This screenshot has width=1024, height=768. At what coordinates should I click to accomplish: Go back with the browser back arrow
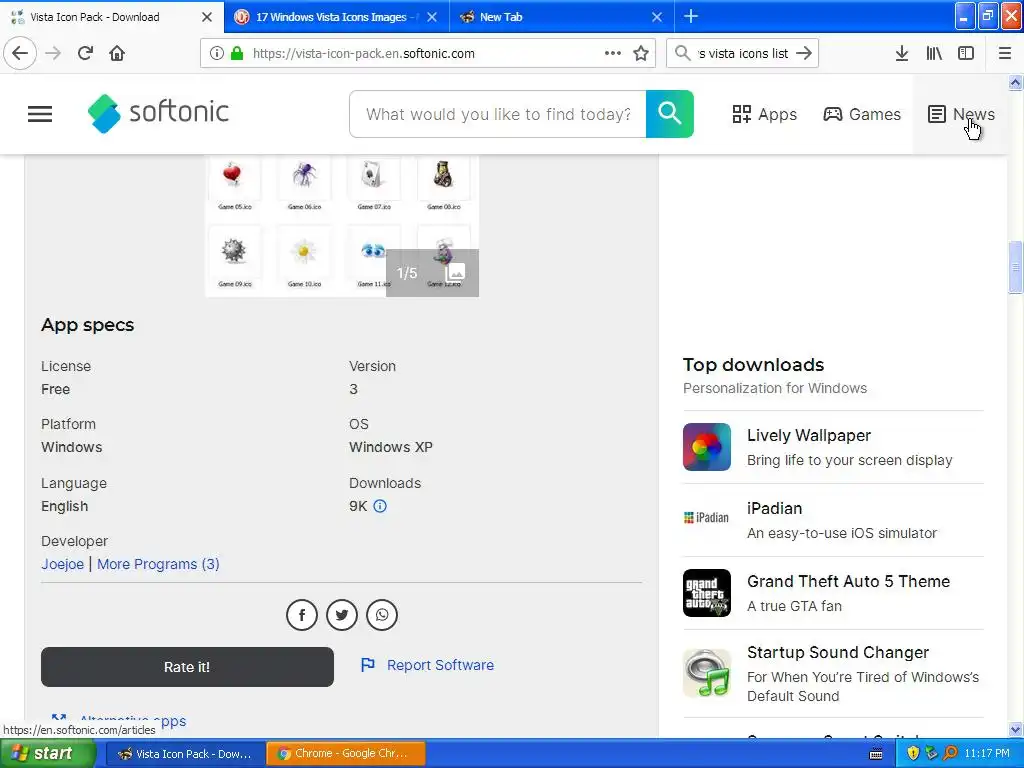[20, 53]
